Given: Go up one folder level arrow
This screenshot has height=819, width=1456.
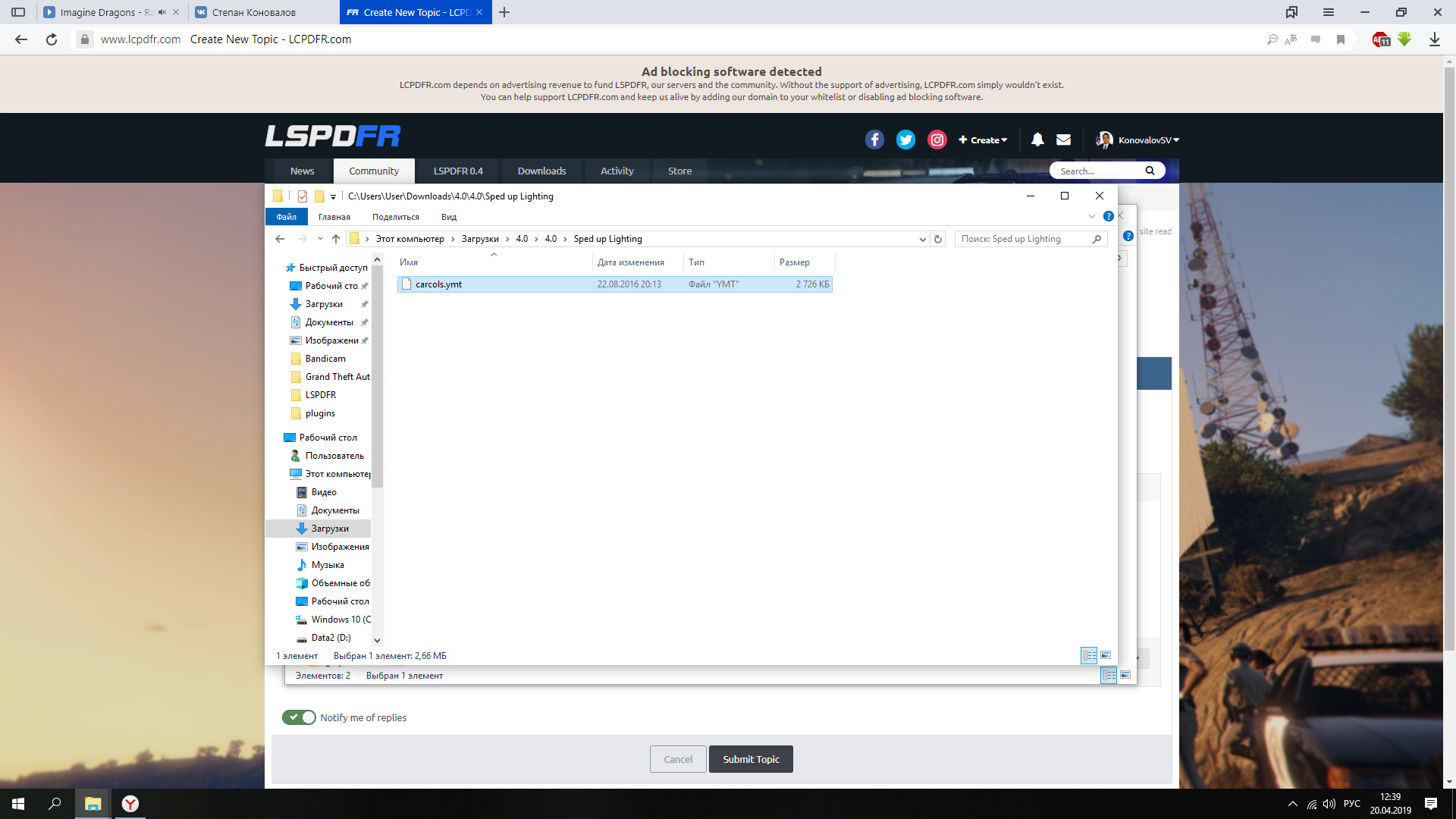Looking at the screenshot, I should 336,239.
